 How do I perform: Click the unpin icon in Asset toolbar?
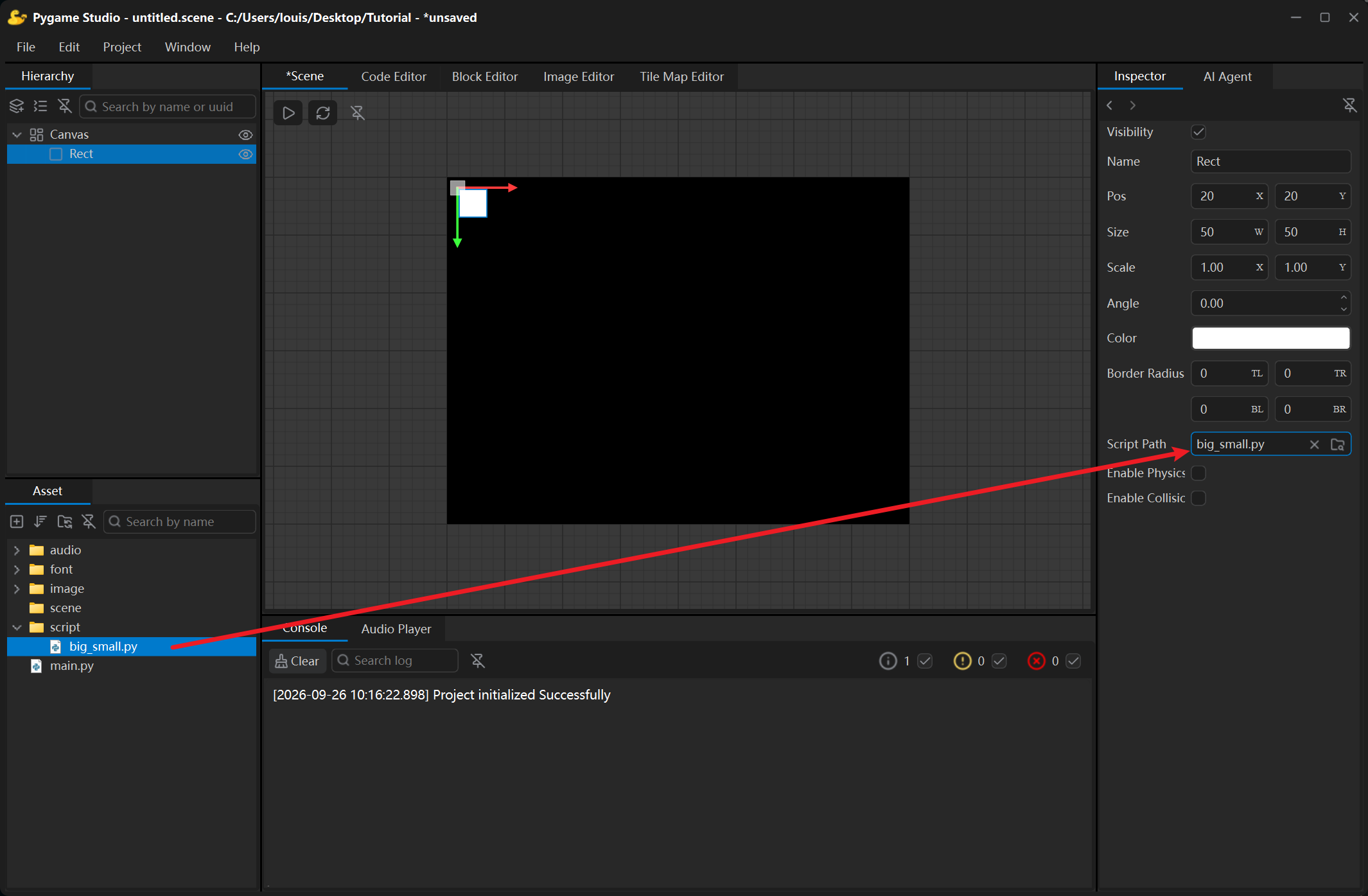(89, 522)
